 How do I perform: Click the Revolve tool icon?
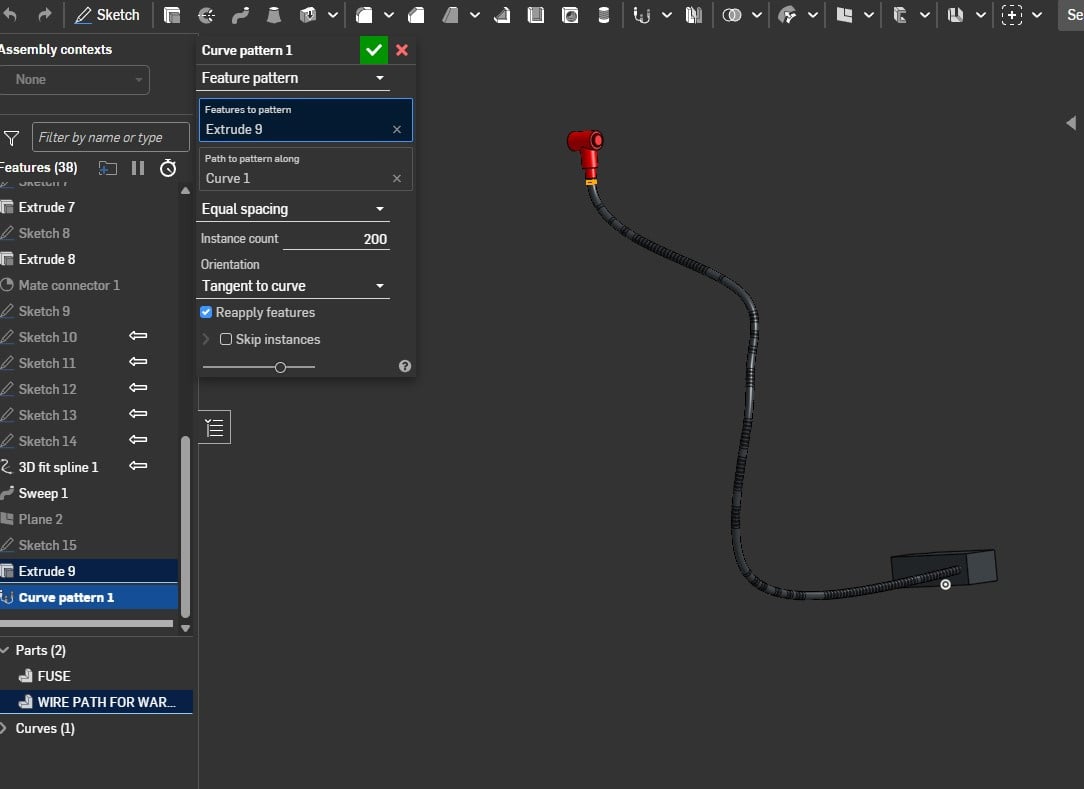tap(206, 15)
